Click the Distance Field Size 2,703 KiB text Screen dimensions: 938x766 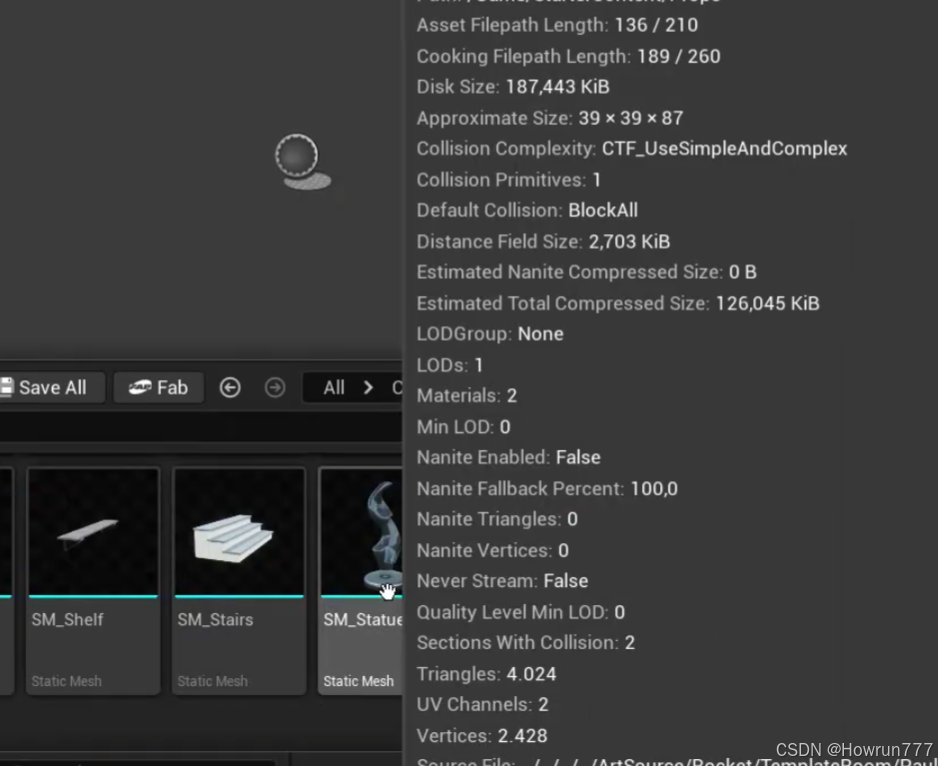(543, 241)
